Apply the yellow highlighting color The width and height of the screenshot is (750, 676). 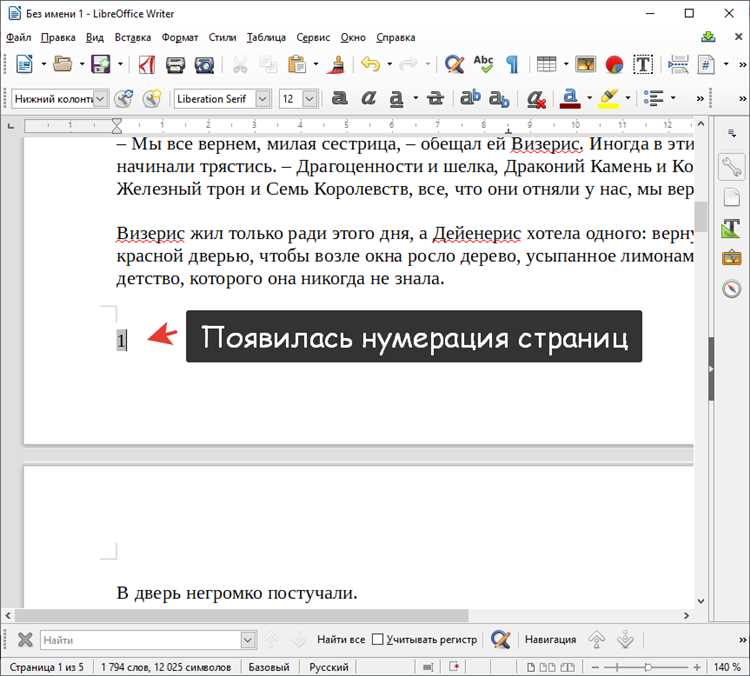click(608, 99)
